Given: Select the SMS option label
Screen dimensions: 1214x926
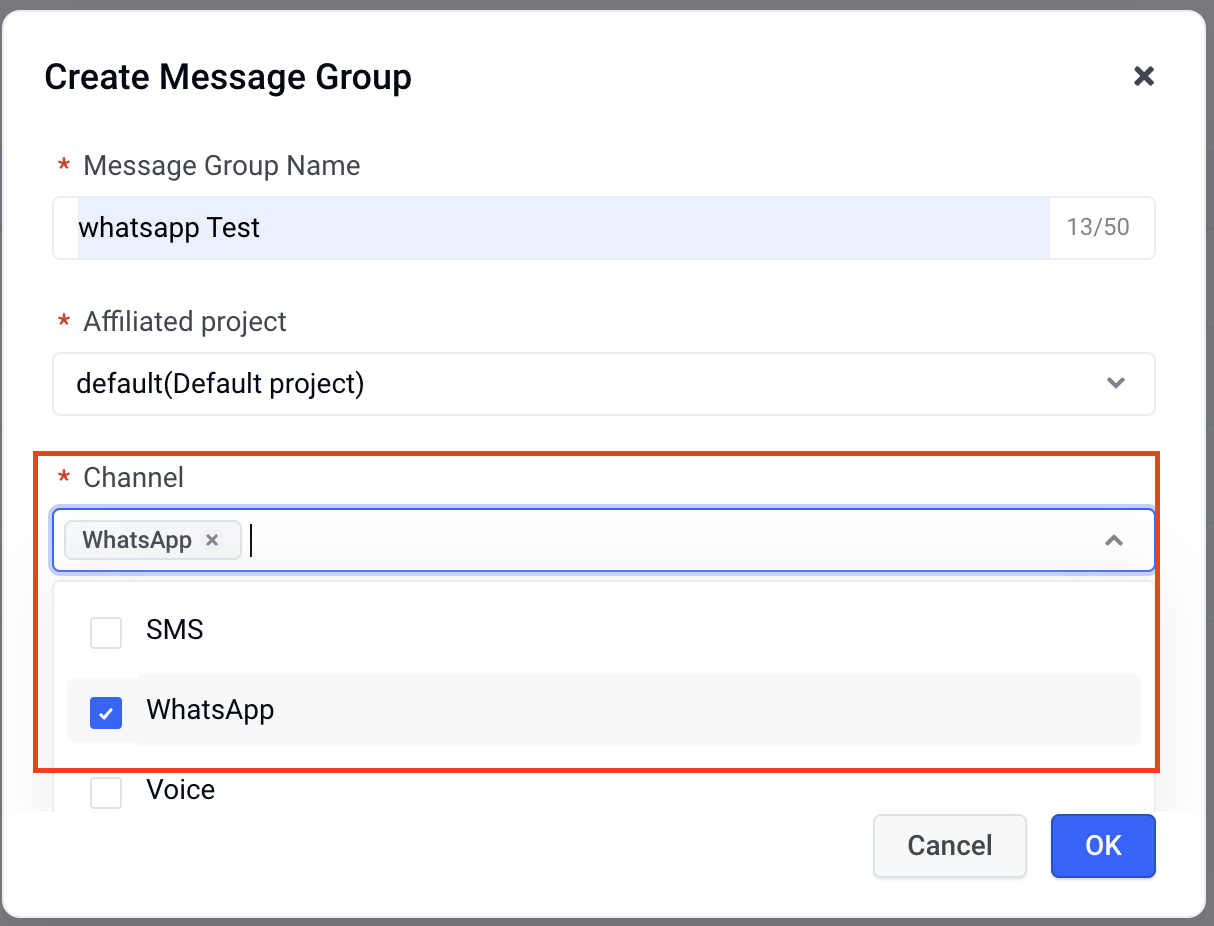Looking at the screenshot, I should [x=175, y=630].
